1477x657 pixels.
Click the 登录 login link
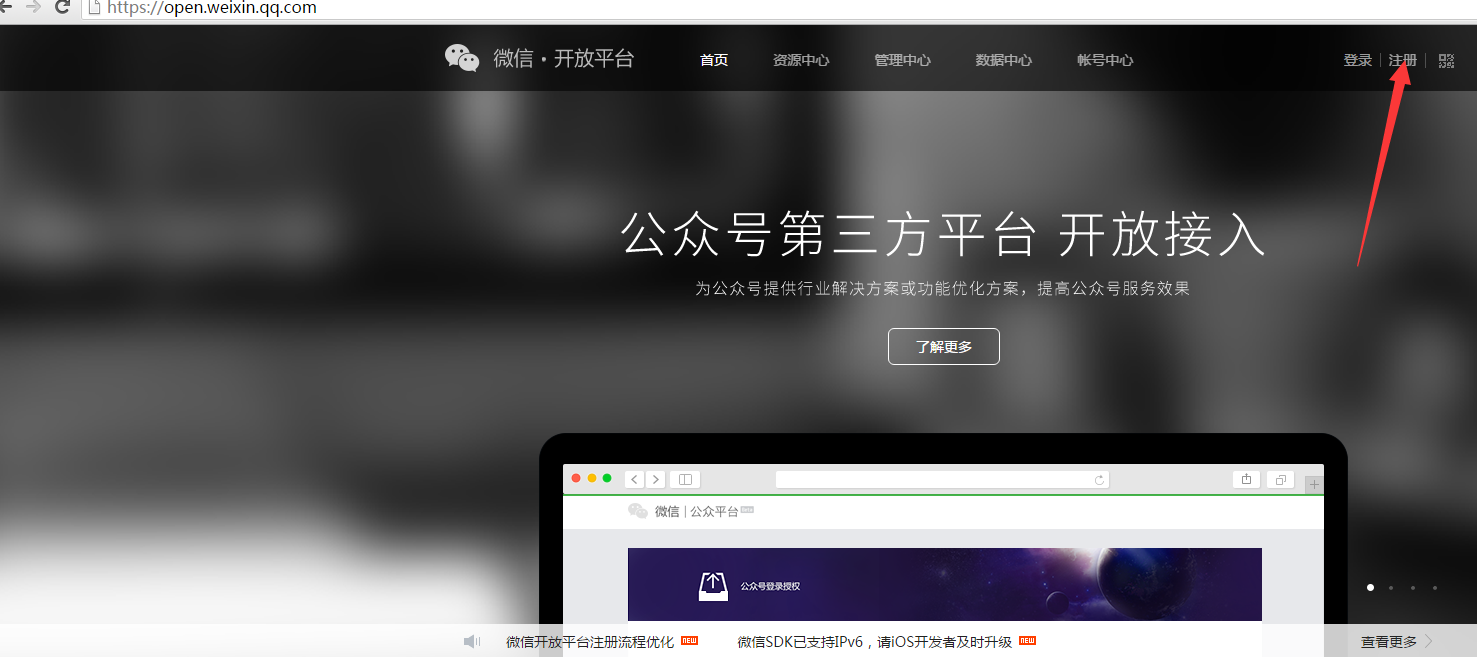[x=1357, y=60]
